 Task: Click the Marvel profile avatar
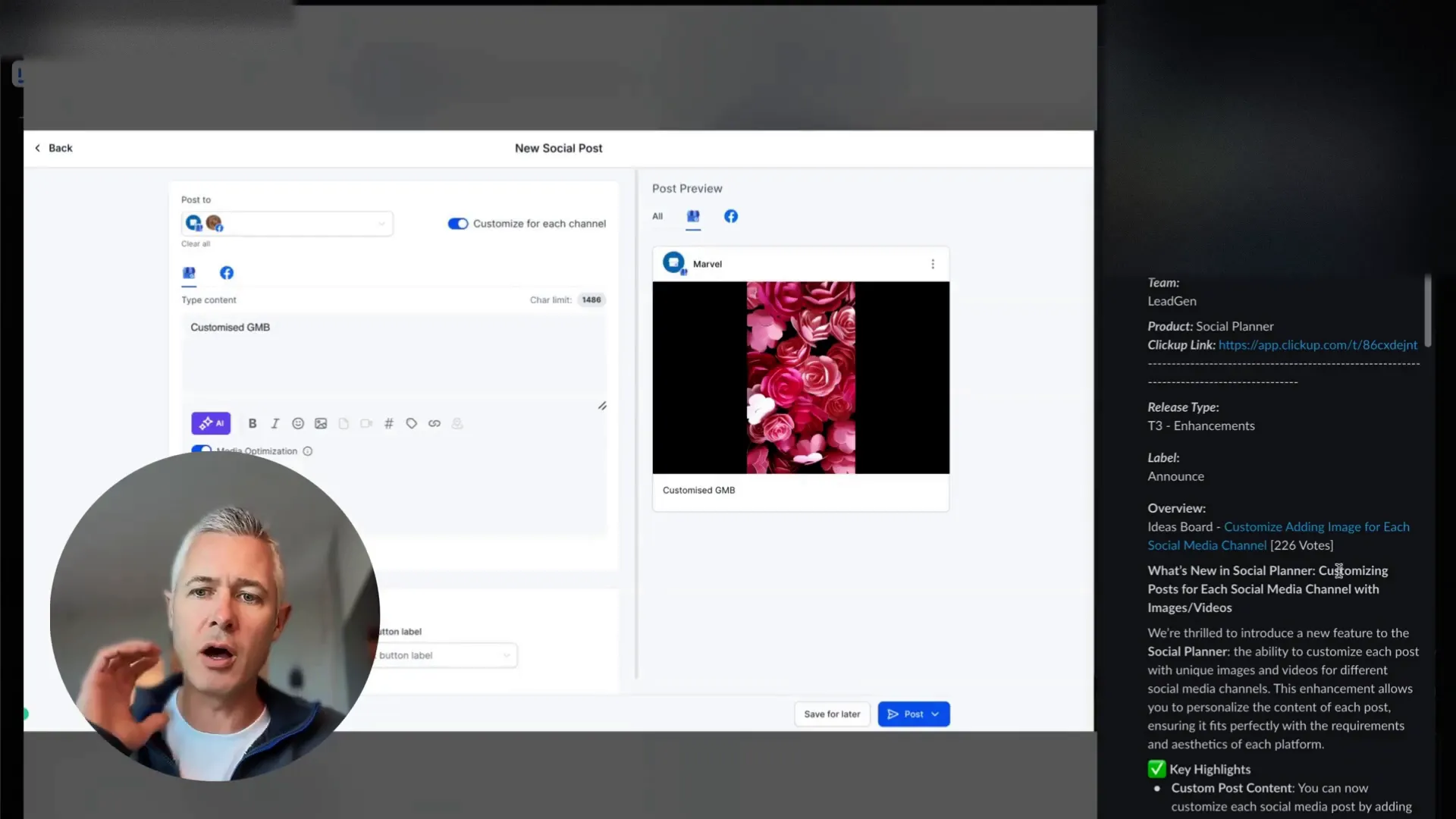[x=673, y=263]
